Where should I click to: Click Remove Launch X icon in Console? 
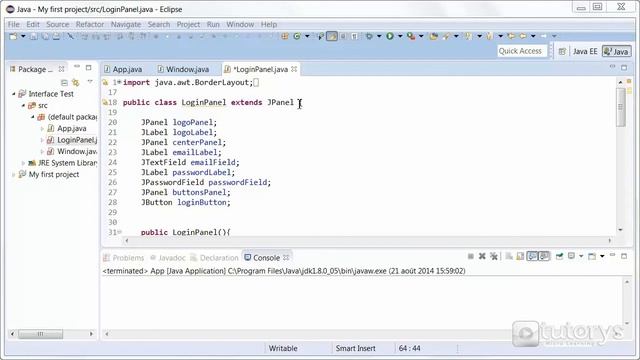point(482,256)
